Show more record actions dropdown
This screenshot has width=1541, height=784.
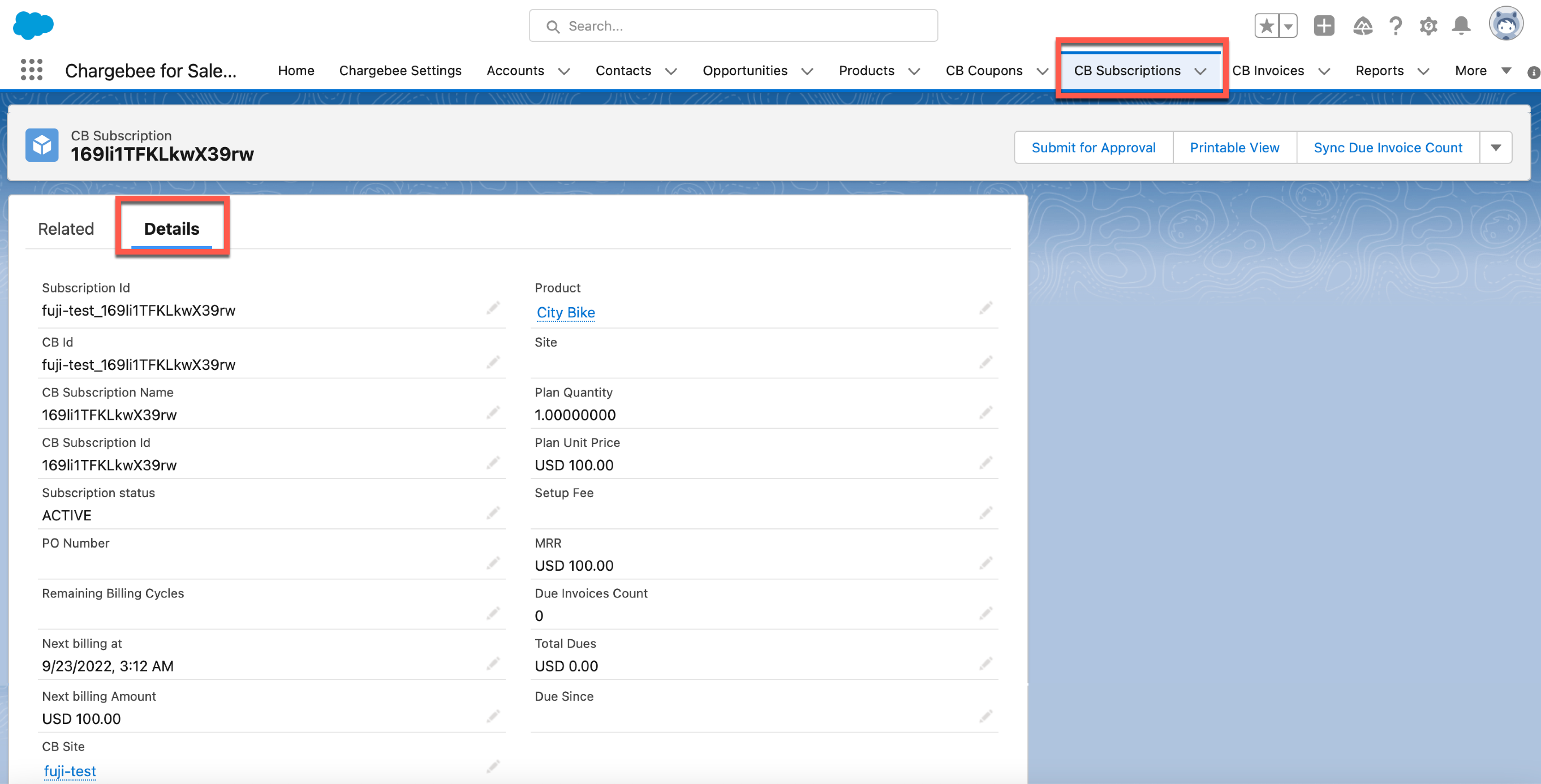coord(1496,148)
